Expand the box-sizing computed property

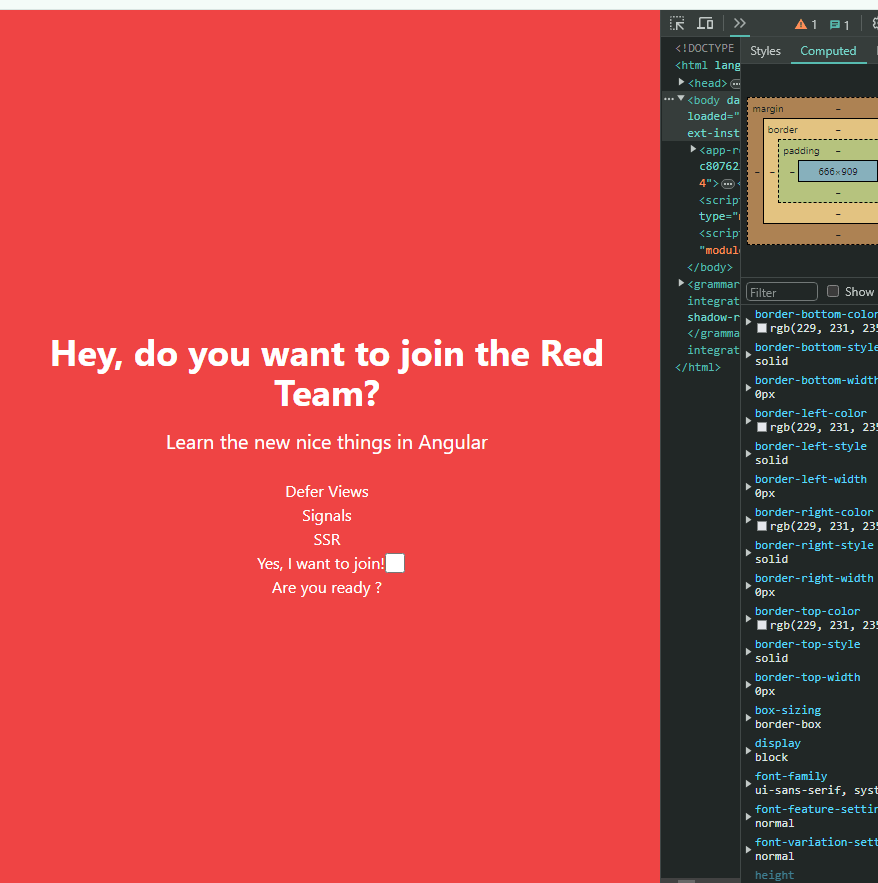coord(748,717)
